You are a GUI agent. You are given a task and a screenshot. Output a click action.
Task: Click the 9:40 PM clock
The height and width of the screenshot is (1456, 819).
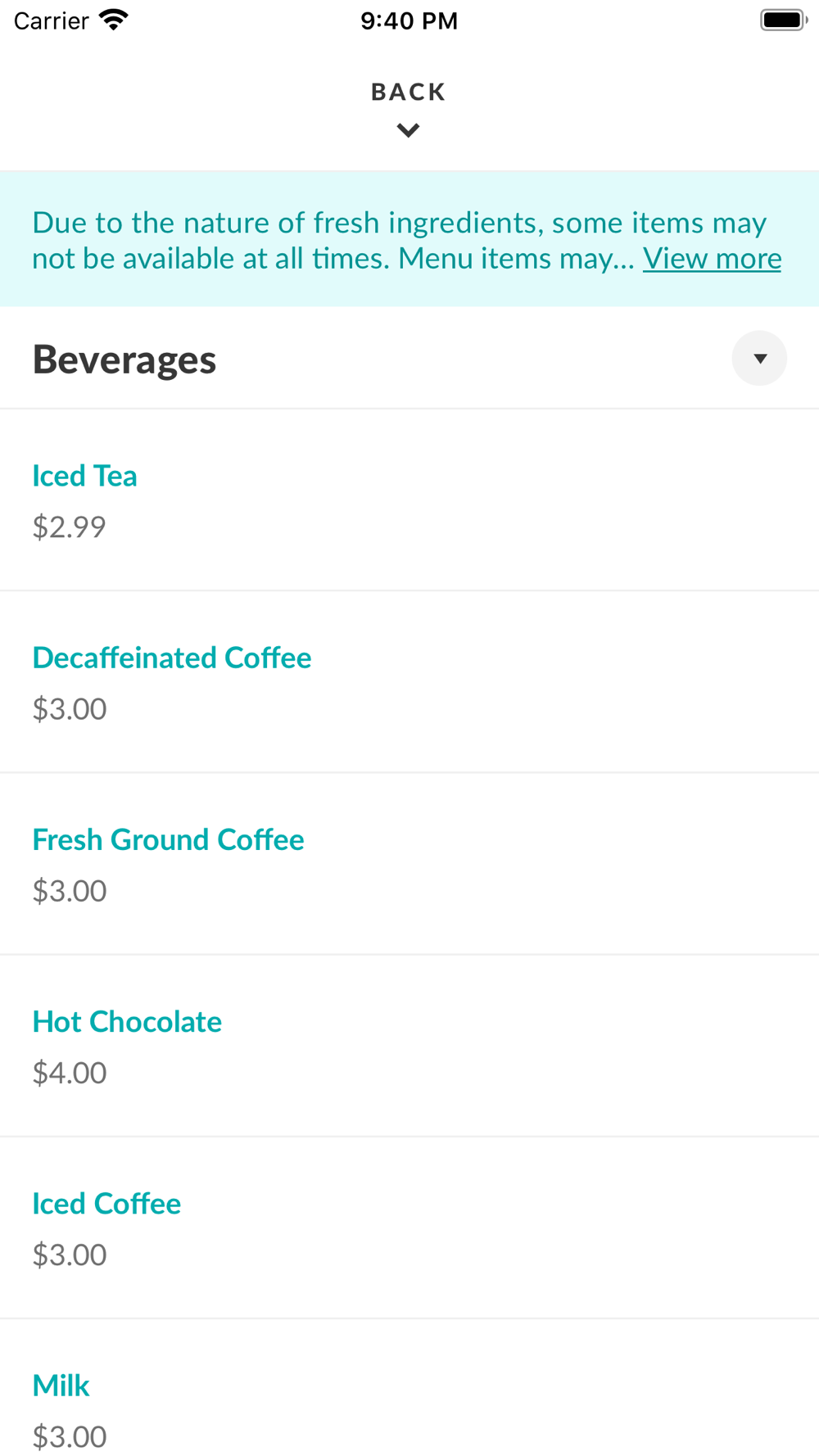[x=409, y=20]
